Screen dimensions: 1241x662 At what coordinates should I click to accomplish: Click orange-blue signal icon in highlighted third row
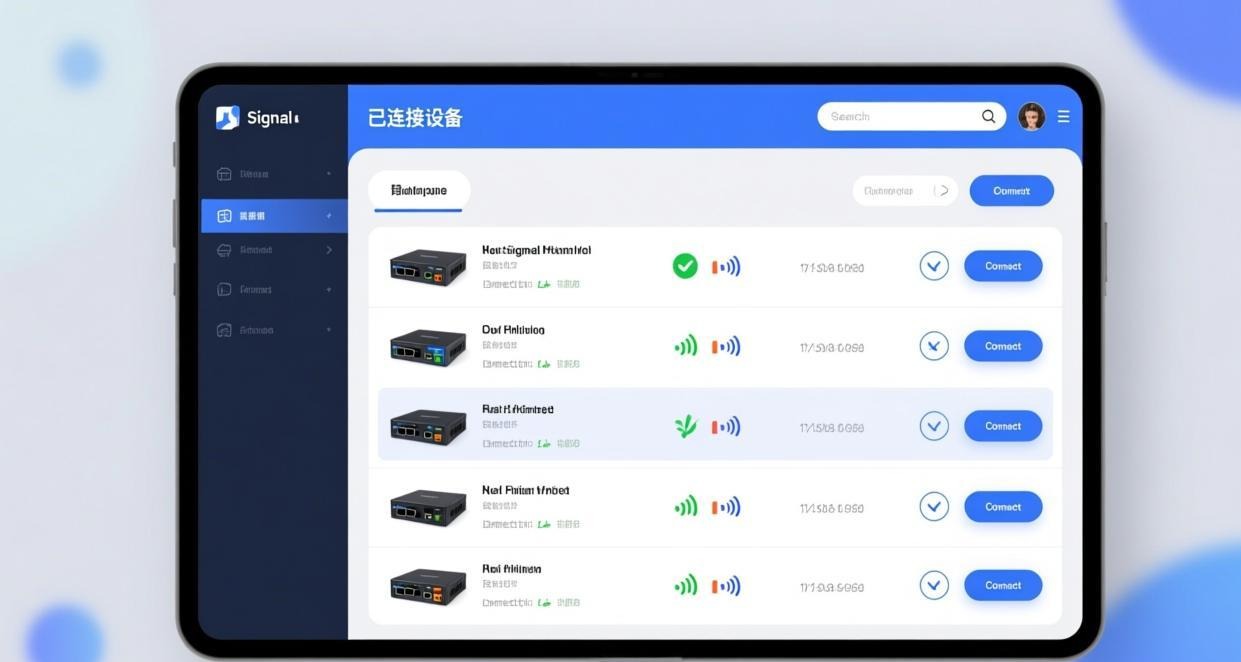coord(726,427)
